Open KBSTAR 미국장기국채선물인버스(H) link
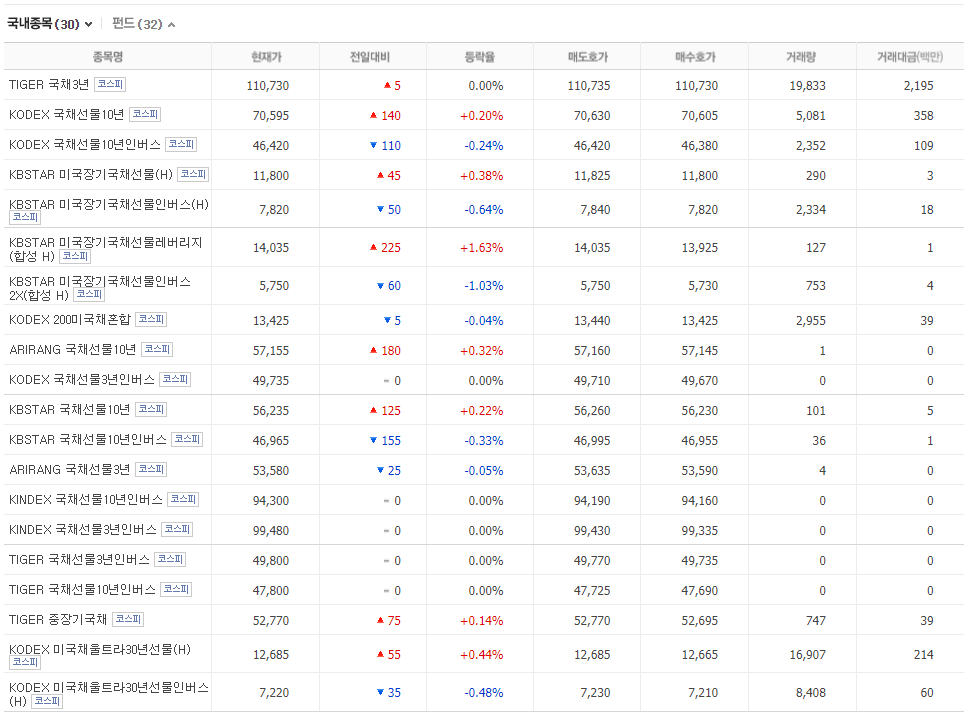The height and width of the screenshot is (724, 973). (x=109, y=205)
